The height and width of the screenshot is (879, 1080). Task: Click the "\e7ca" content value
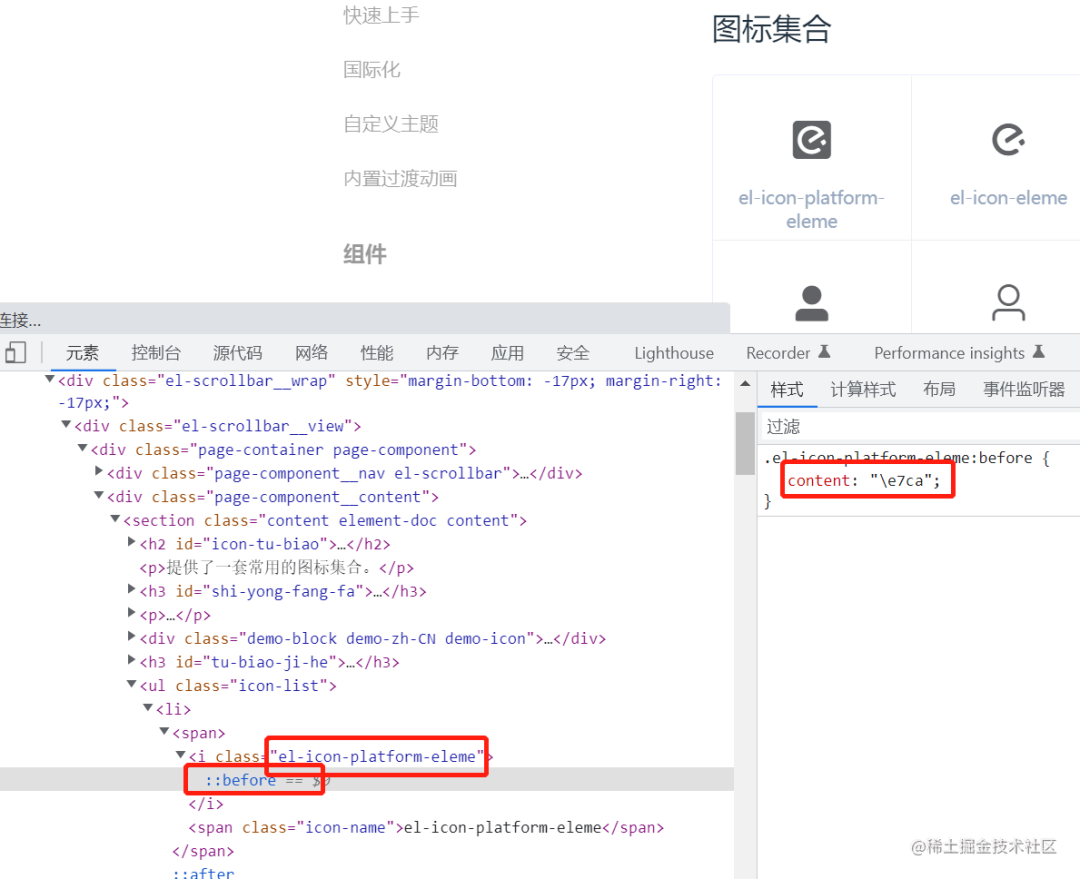(900, 481)
